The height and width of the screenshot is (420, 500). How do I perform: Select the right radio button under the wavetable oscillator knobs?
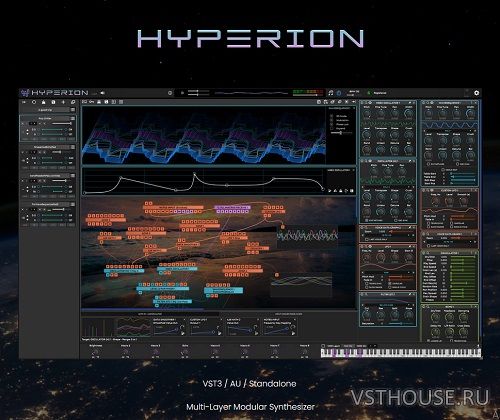click(x=458, y=164)
